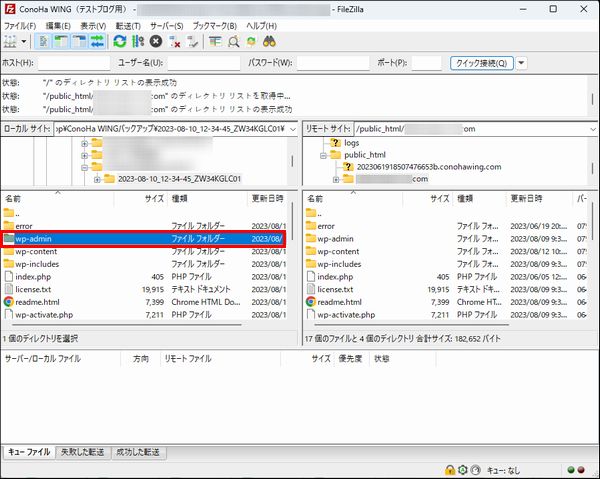Toggle directory comparison
Screen dimensions: 600x479
coord(233,41)
